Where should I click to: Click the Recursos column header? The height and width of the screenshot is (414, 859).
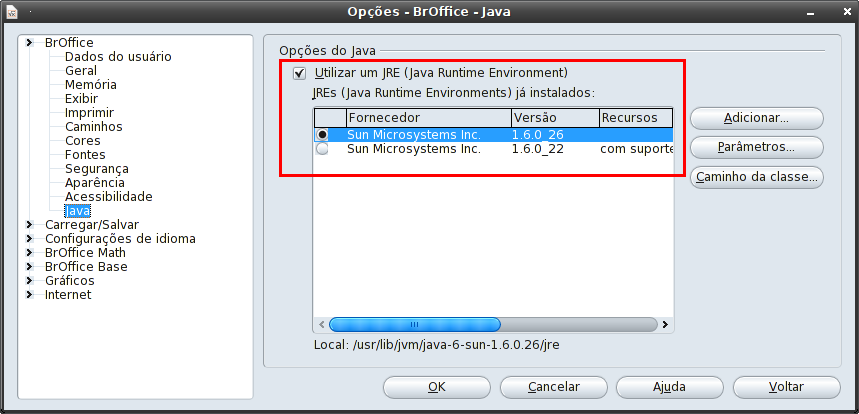(636, 118)
